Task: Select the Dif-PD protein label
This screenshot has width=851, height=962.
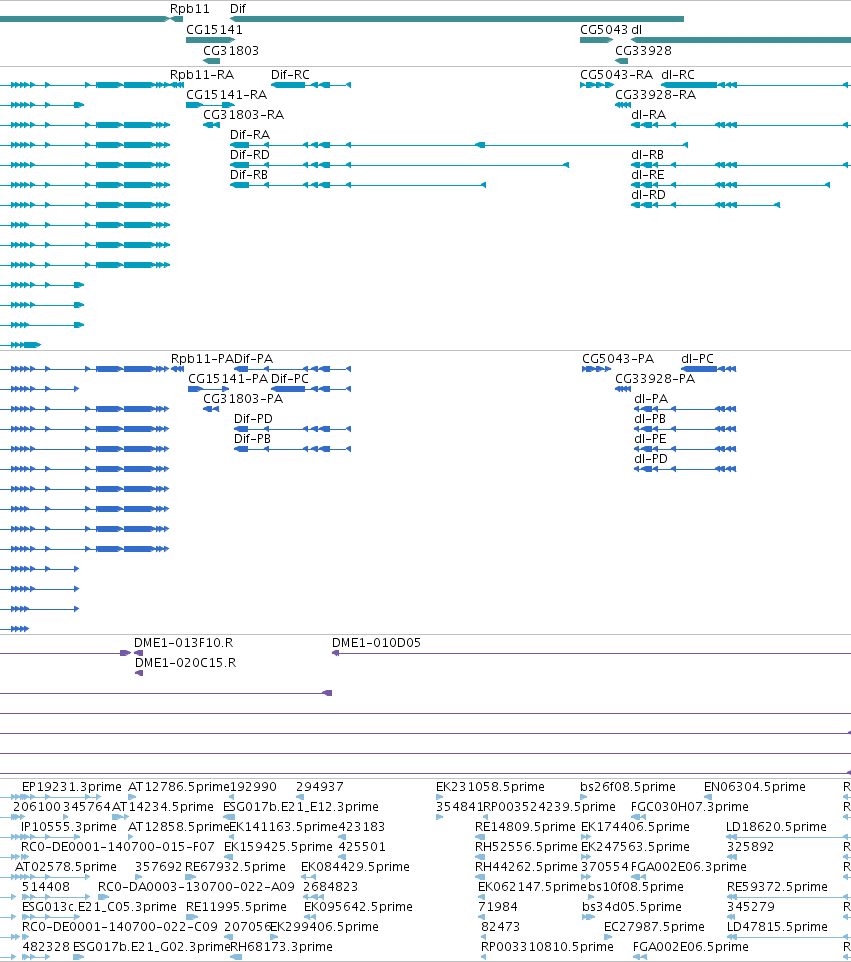Action: [253, 418]
